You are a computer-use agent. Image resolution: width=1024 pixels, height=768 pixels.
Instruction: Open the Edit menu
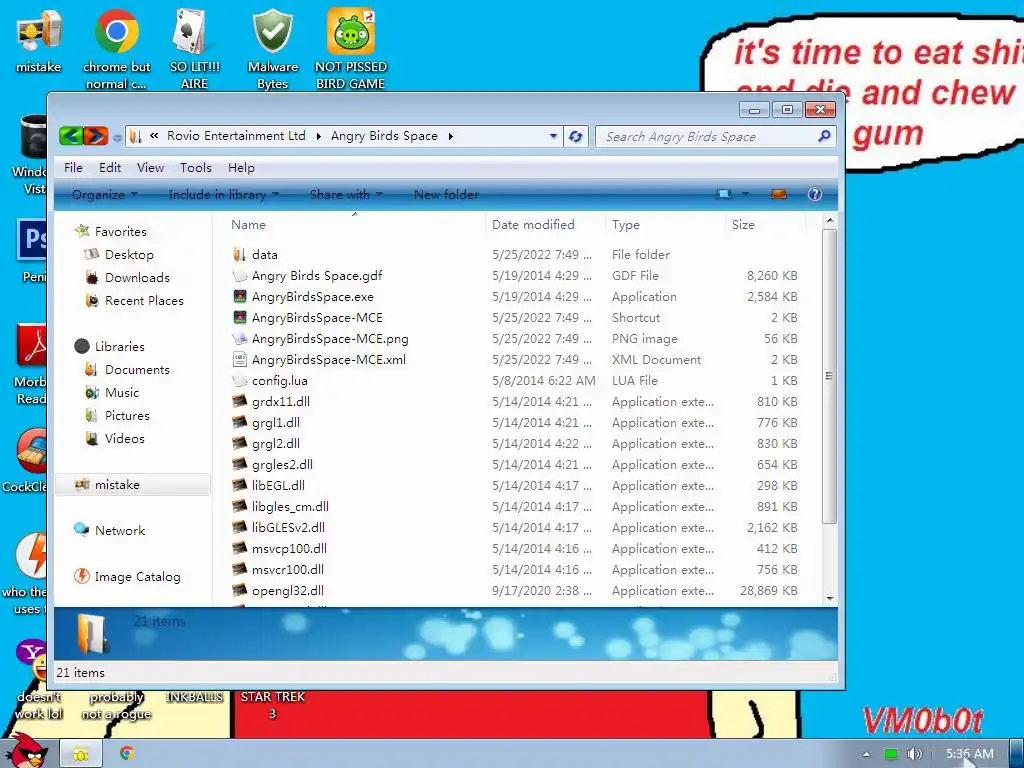110,168
